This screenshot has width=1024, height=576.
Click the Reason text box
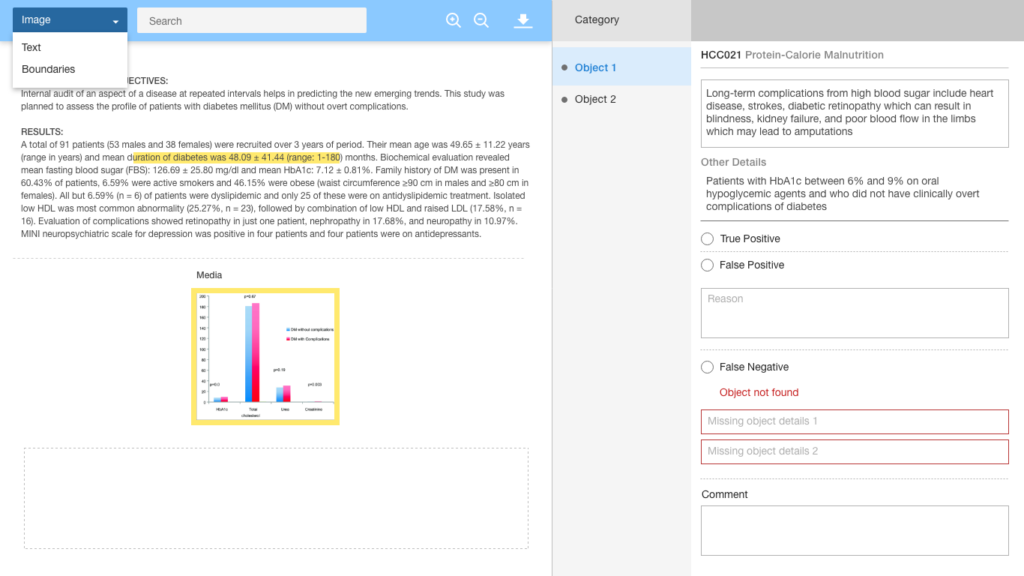pyautogui.click(x=854, y=313)
